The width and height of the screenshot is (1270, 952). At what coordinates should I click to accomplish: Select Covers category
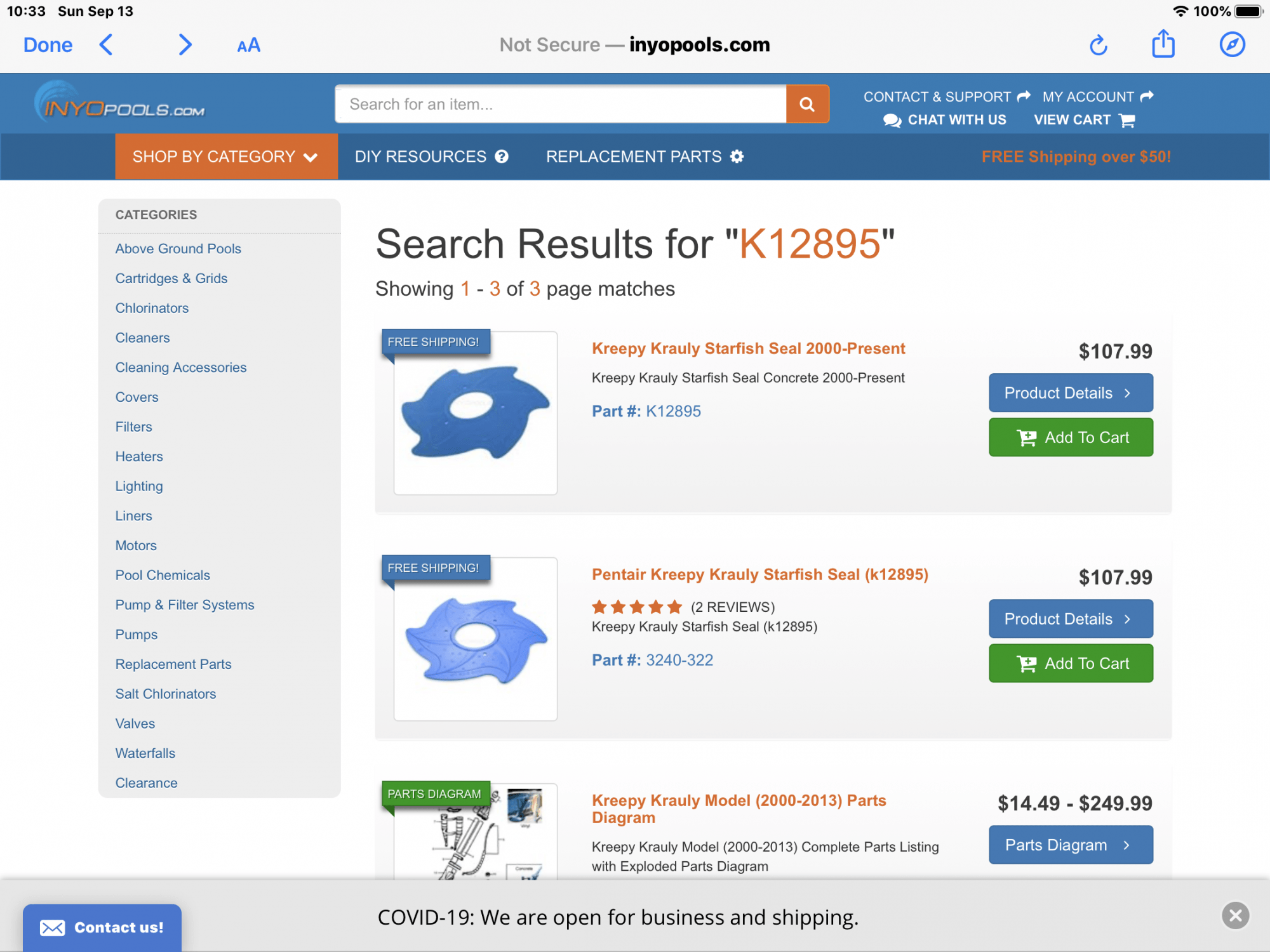(x=137, y=397)
